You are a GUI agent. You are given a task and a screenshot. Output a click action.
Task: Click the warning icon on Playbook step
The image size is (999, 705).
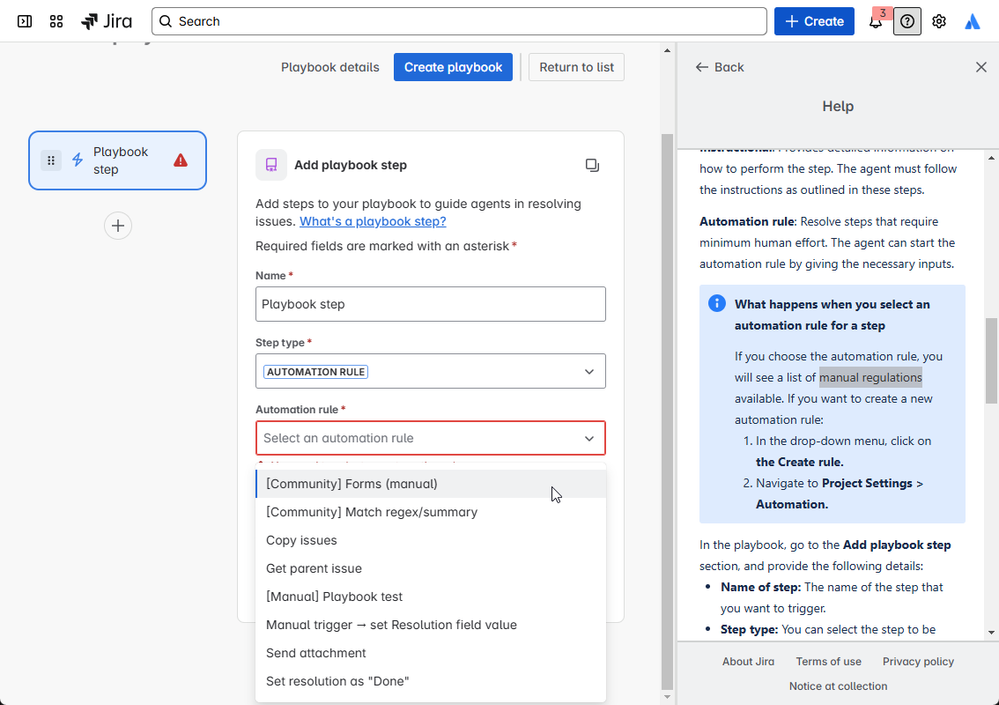(181, 160)
